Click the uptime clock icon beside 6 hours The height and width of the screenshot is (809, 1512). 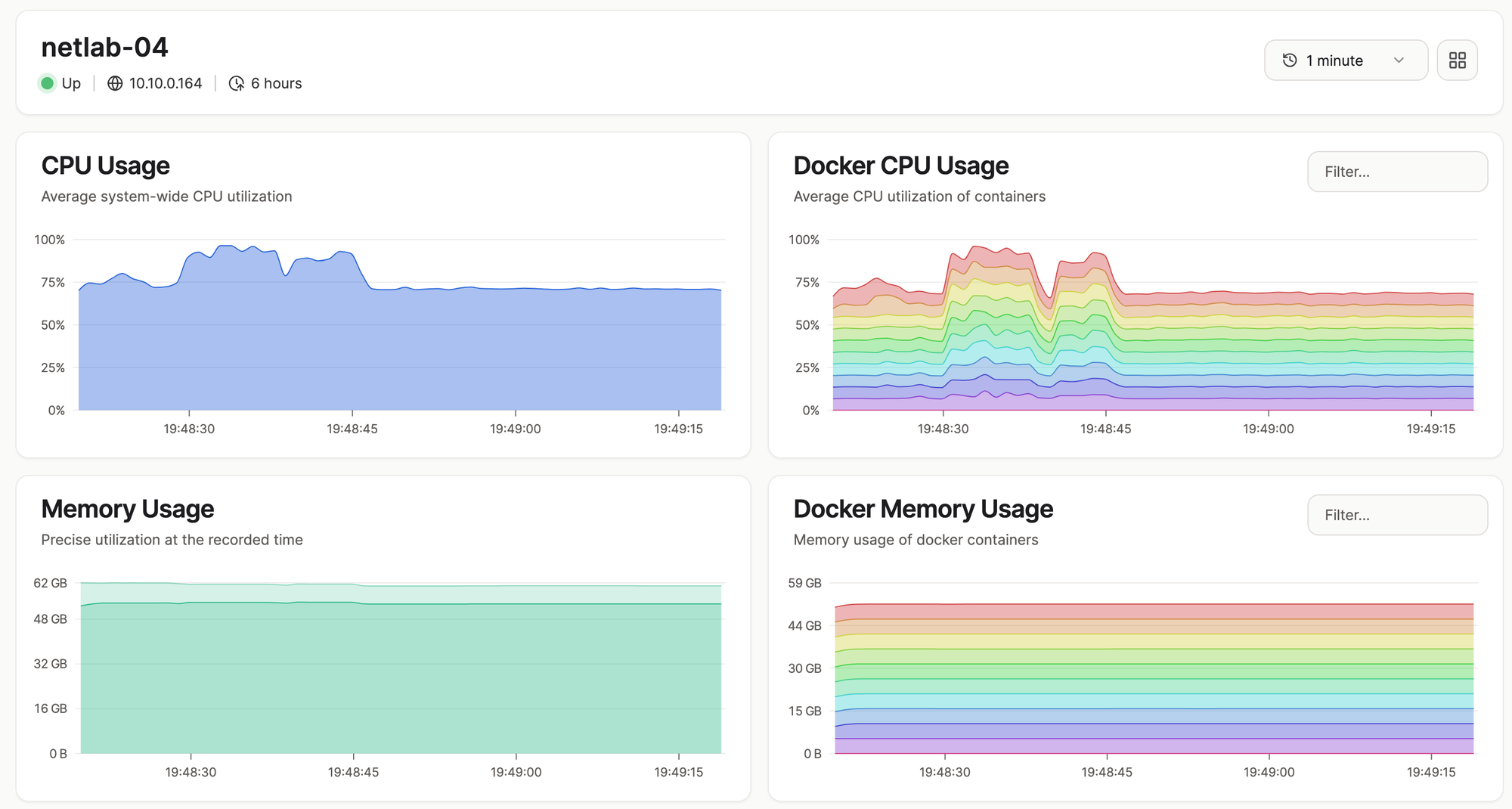tap(237, 83)
